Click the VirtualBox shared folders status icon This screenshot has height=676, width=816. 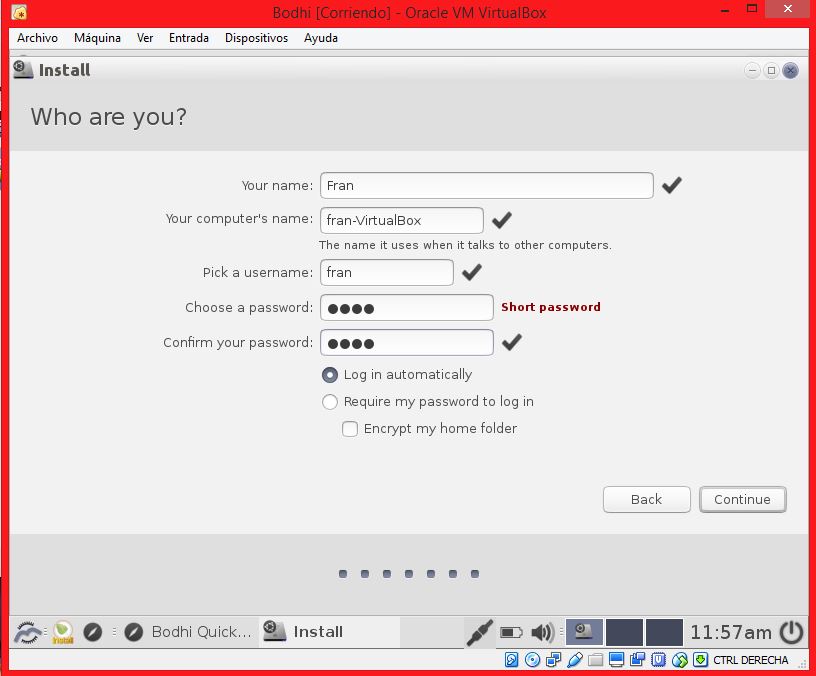point(596,660)
